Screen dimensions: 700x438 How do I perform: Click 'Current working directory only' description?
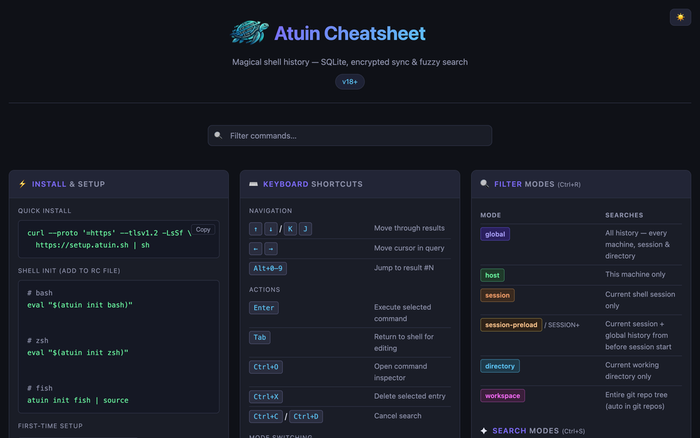[632, 371]
